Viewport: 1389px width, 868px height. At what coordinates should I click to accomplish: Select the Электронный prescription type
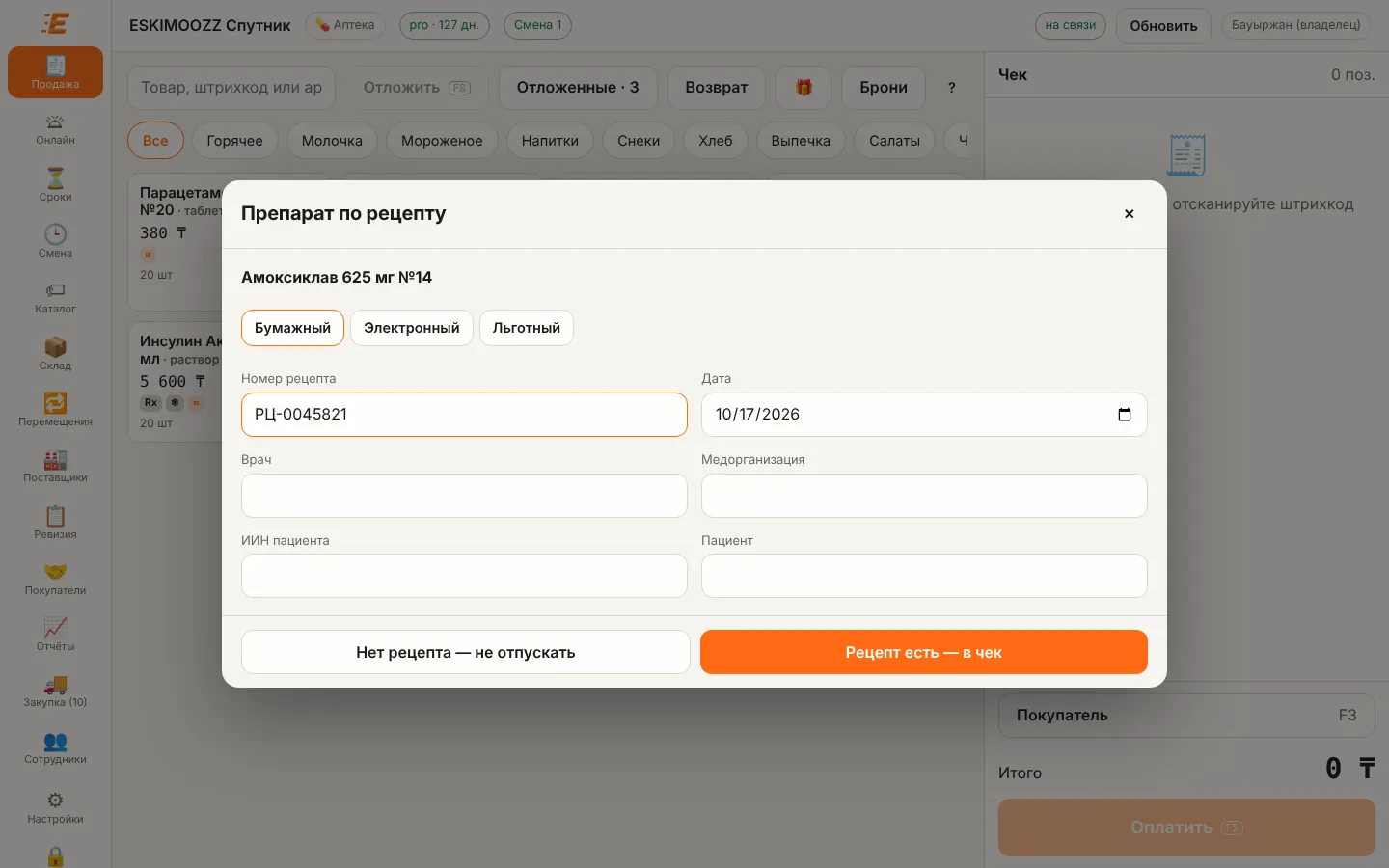(x=412, y=328)
